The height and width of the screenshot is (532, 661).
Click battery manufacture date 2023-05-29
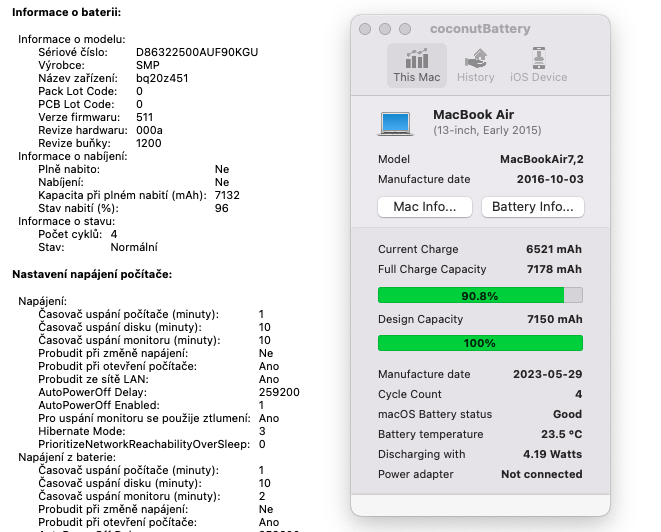[548, 374]
